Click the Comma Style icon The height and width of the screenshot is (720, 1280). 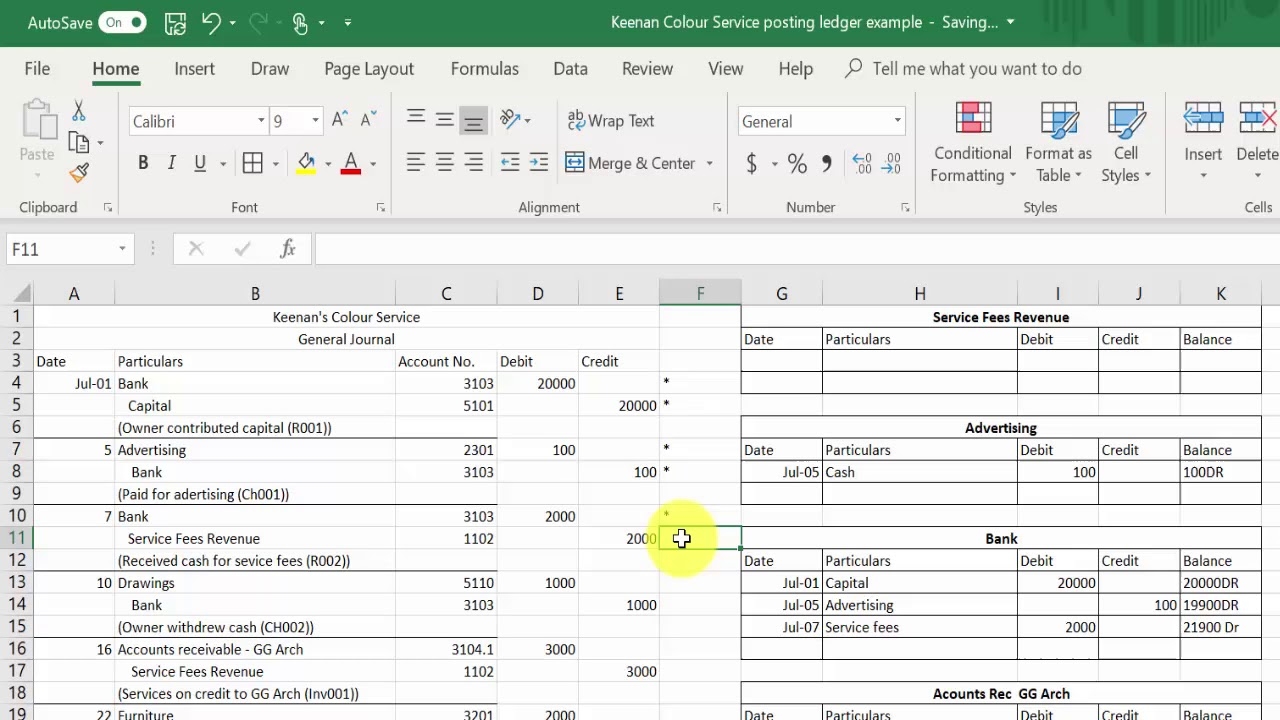[x=824, y=163]
